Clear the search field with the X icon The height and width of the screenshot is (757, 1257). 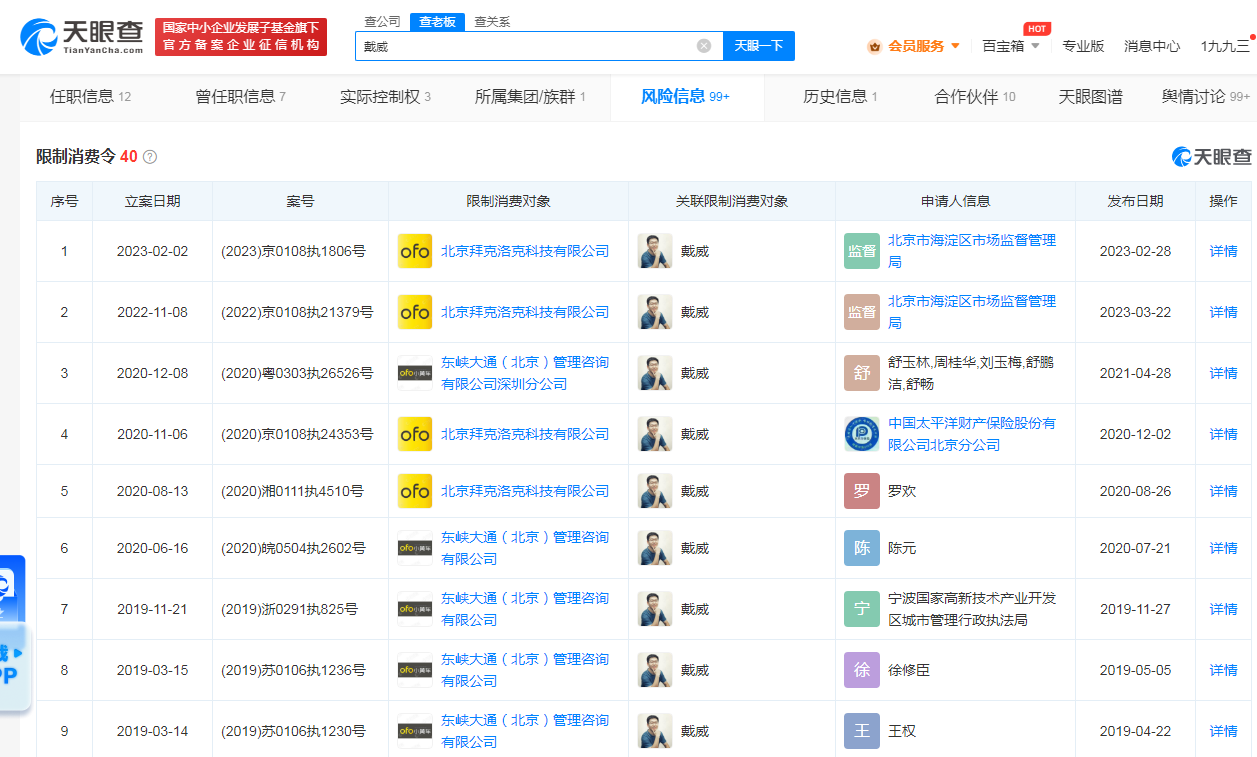704,46
